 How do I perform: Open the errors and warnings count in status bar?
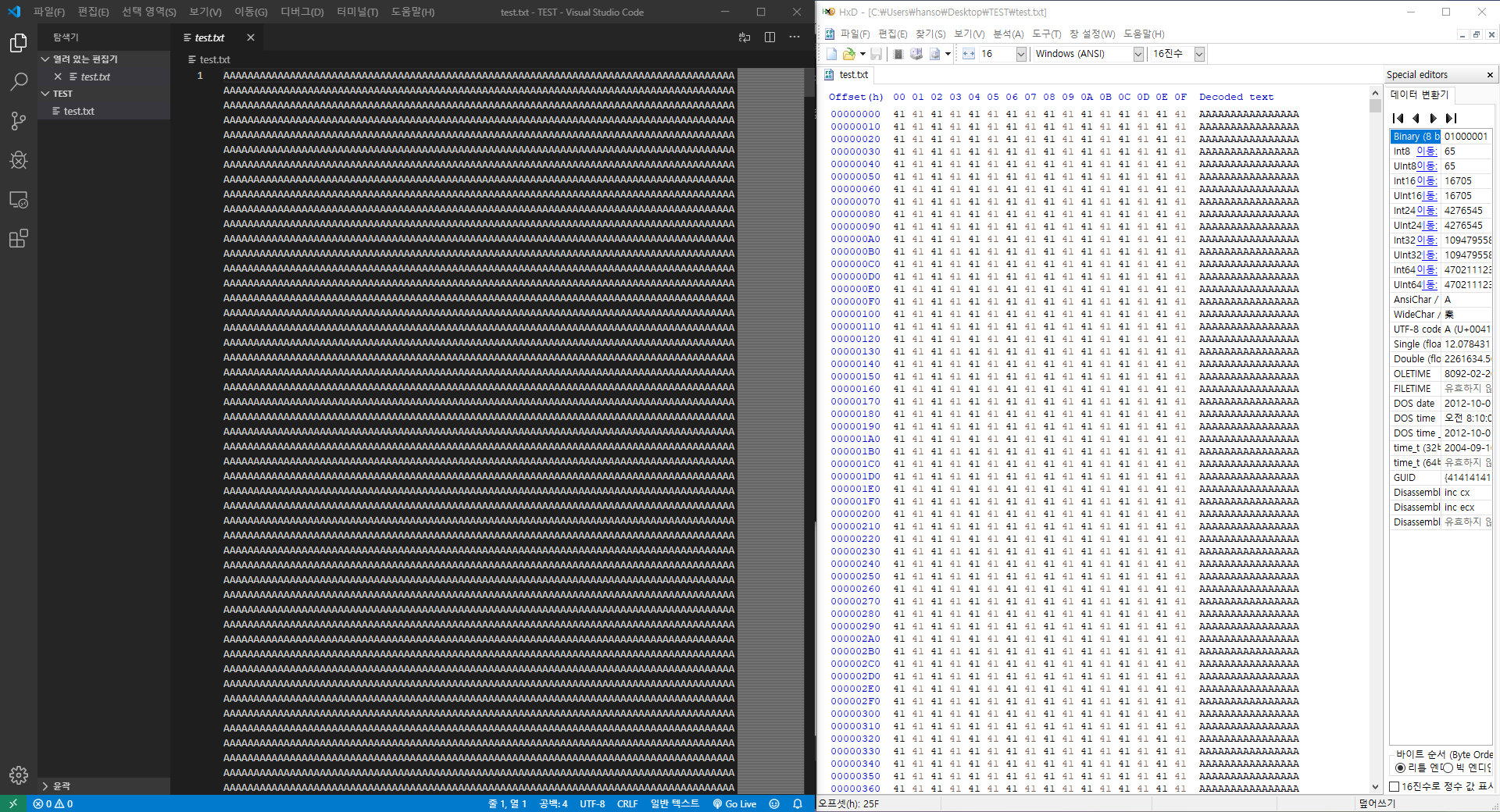click(53, 803)
